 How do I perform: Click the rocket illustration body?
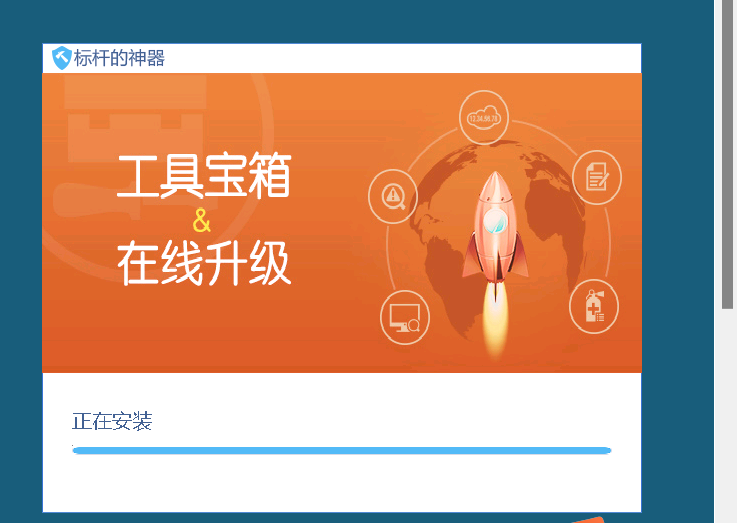495,226
